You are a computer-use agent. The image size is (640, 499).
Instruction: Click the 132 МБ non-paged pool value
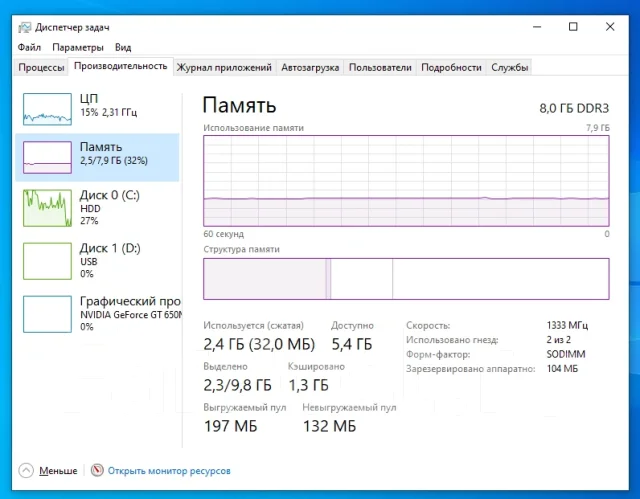click(329, 426)
